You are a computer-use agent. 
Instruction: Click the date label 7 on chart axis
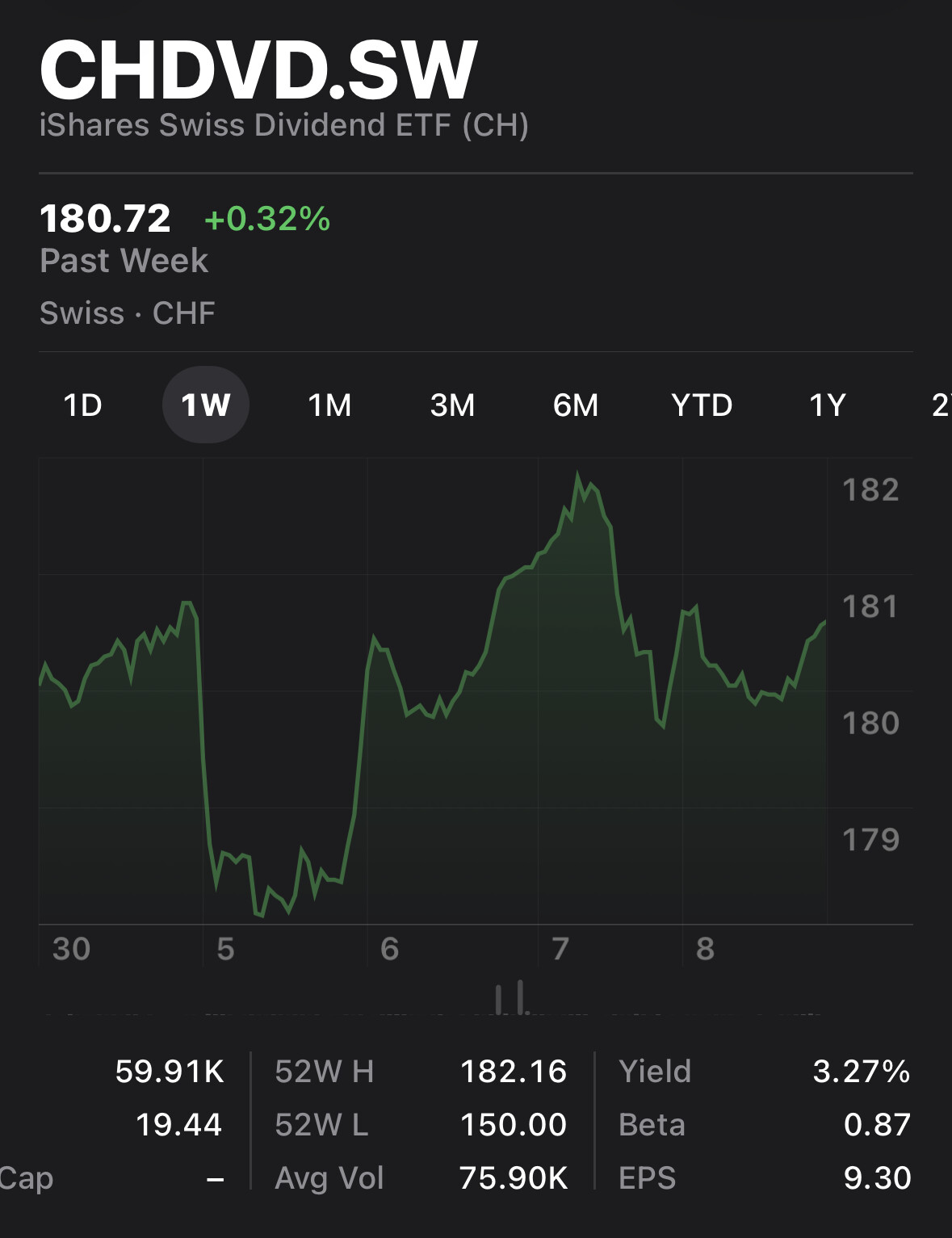click(560, 949)
